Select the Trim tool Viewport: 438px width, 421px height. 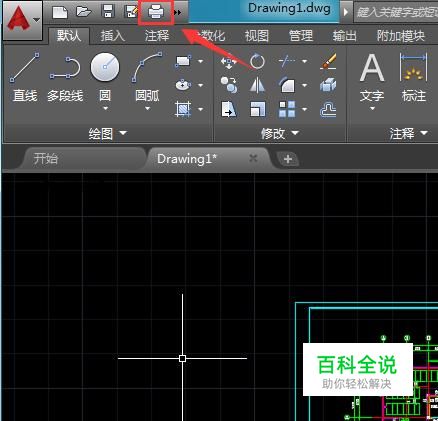[287, 61]
